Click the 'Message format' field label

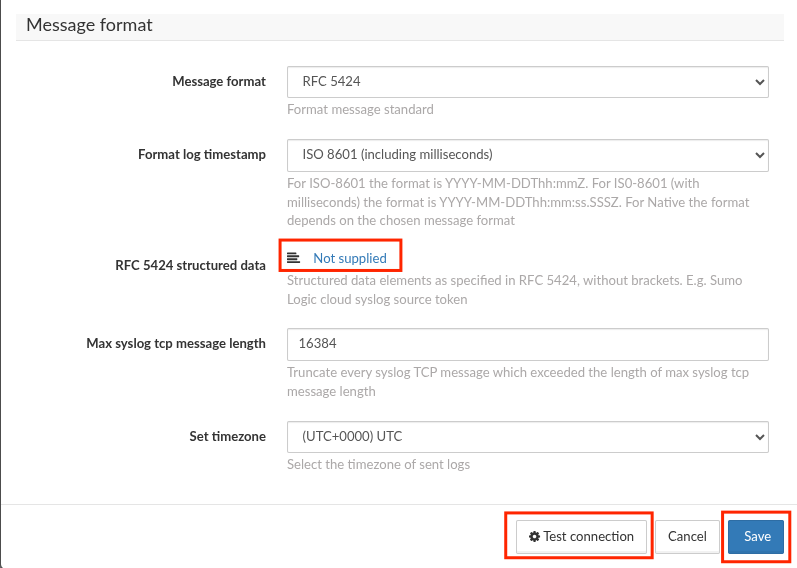tap(219, 81)
